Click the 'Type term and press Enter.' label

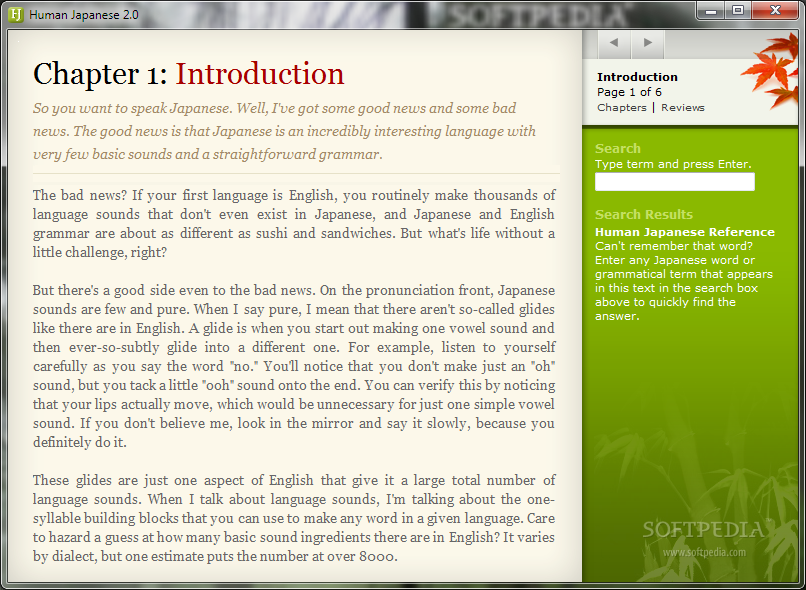[673, 164]
